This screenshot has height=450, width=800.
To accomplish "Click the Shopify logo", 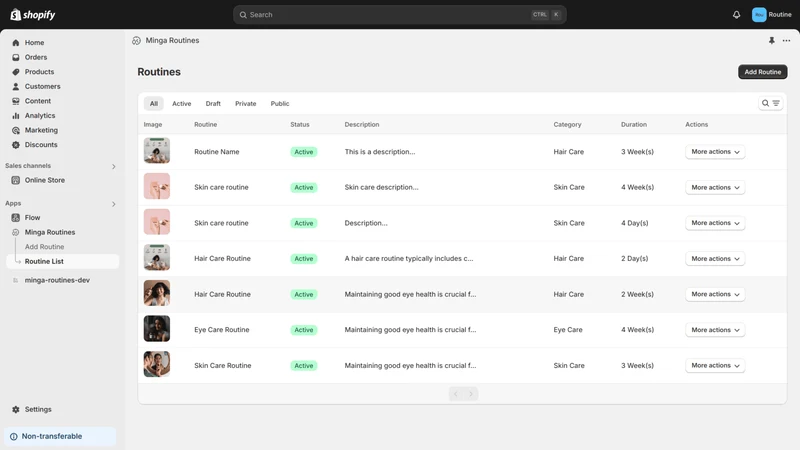I will [x=33, y=15].
